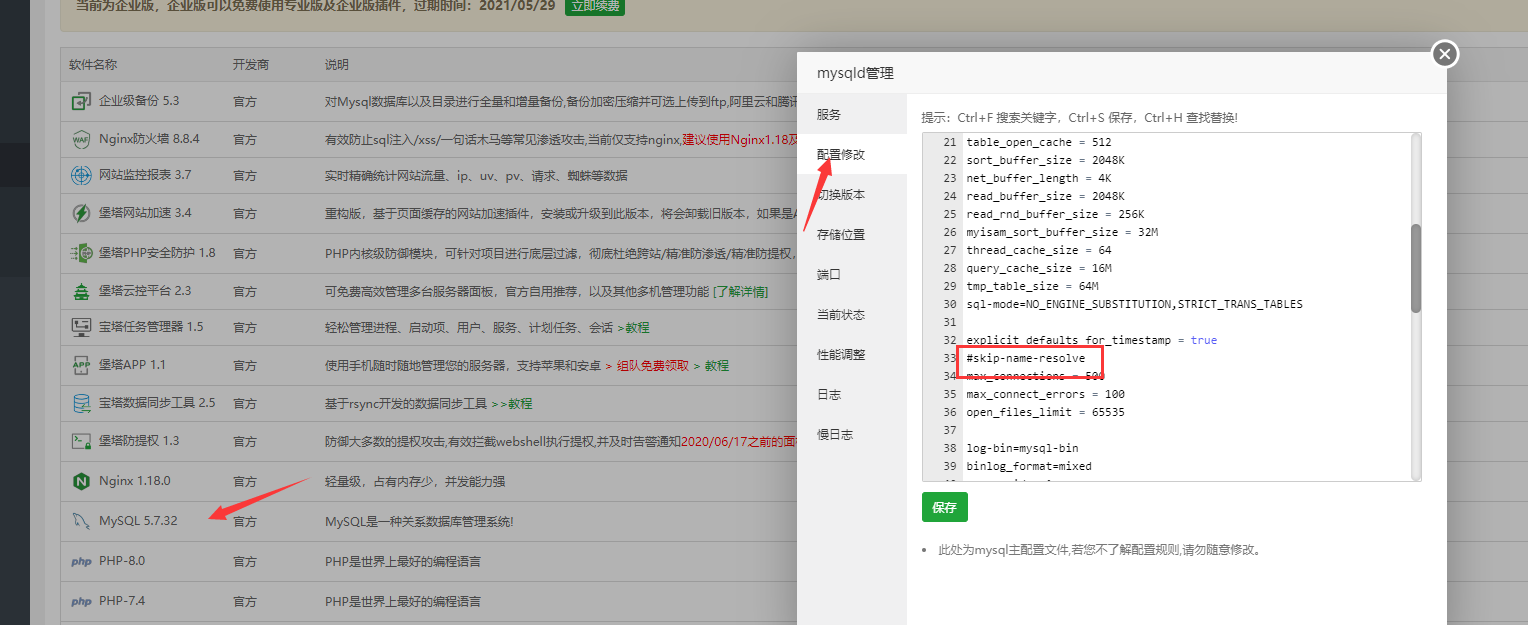
Task: Open the 慢日志 tab
Action: pos(852,434)
